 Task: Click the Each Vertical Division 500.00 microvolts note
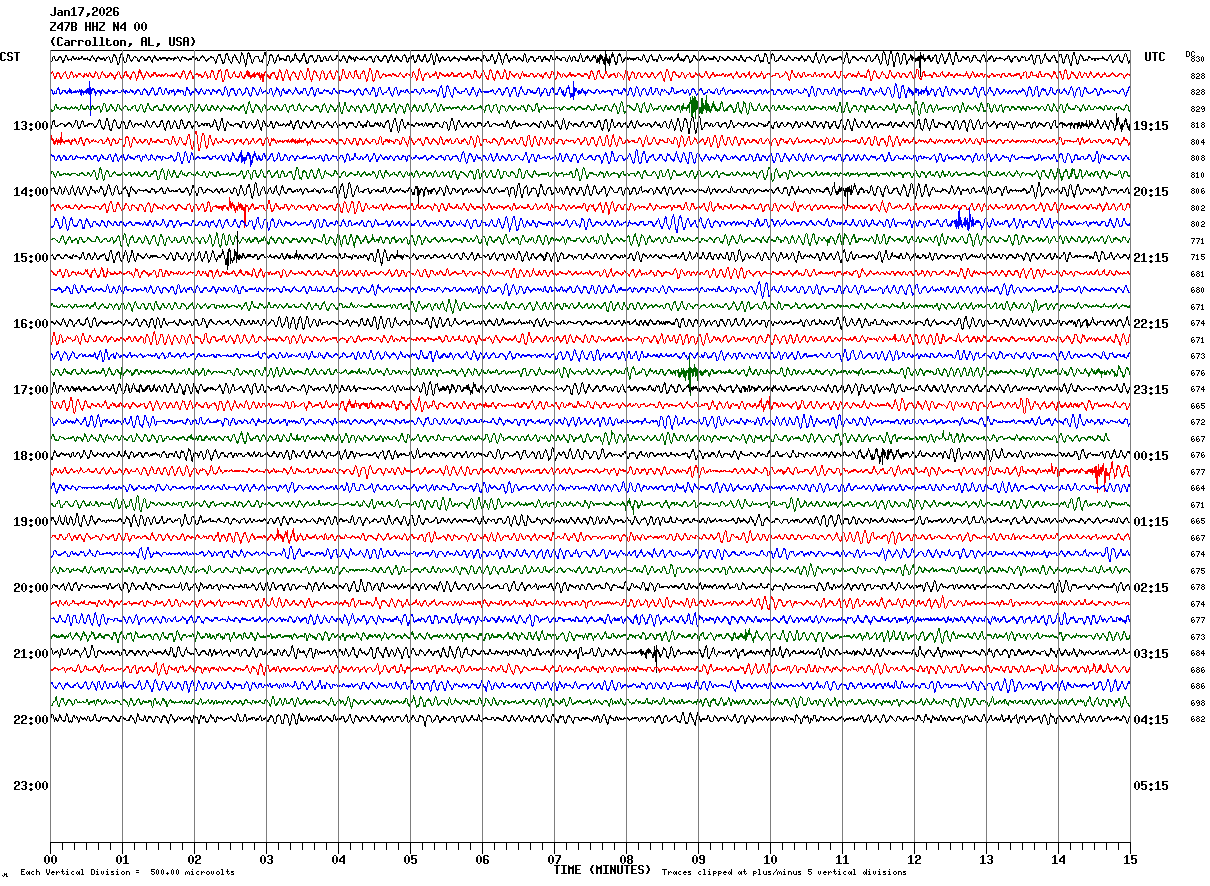click(128, 872)
